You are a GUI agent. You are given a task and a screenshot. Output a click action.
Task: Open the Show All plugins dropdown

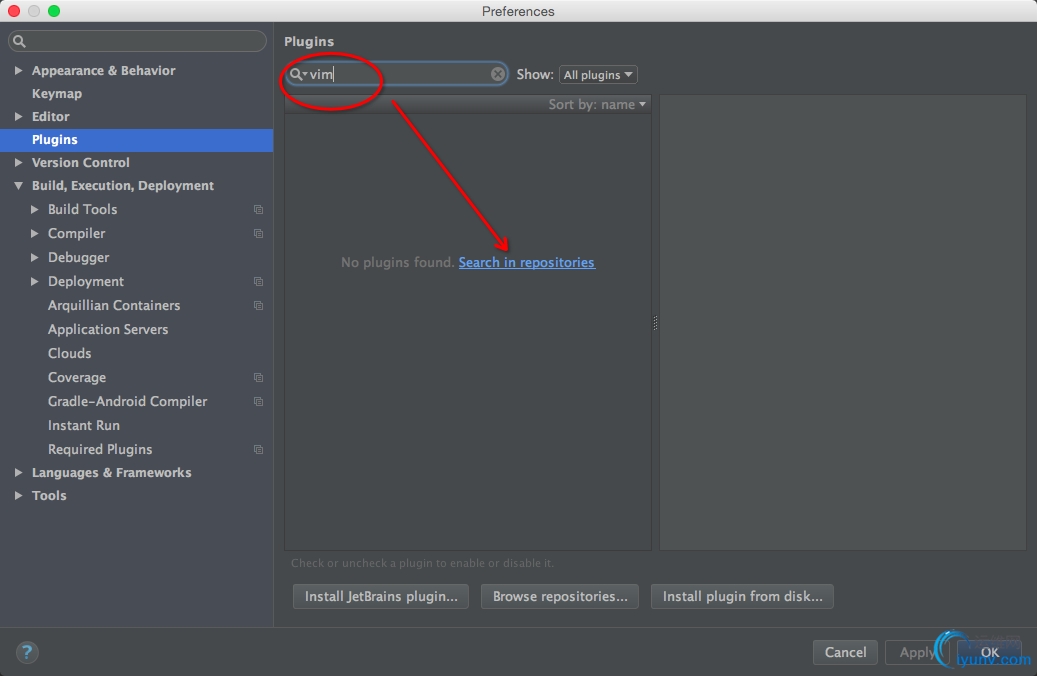pos(598,75)
